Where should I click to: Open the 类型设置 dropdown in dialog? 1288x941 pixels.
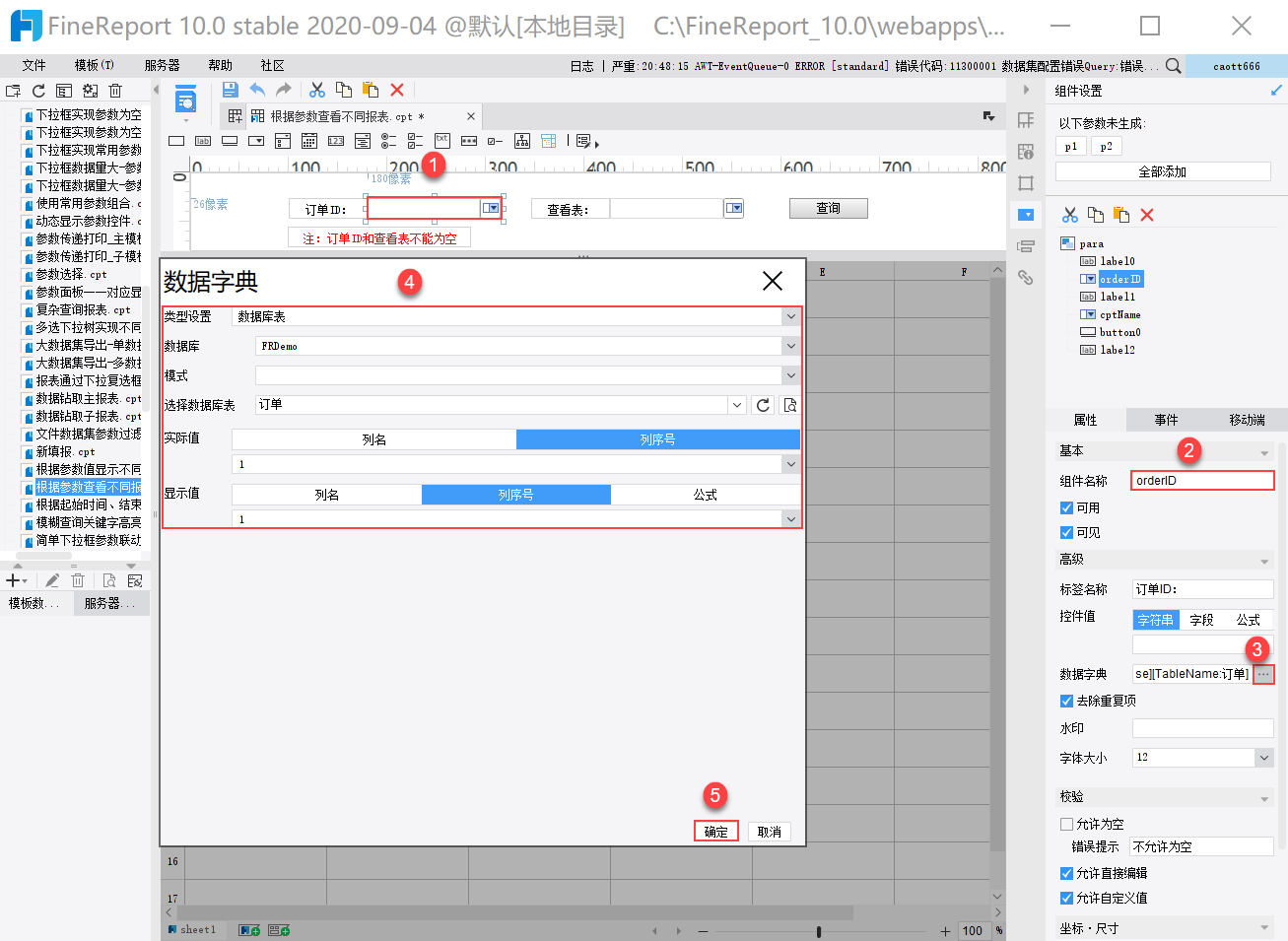pyautogui.click(x=790, y=316)
